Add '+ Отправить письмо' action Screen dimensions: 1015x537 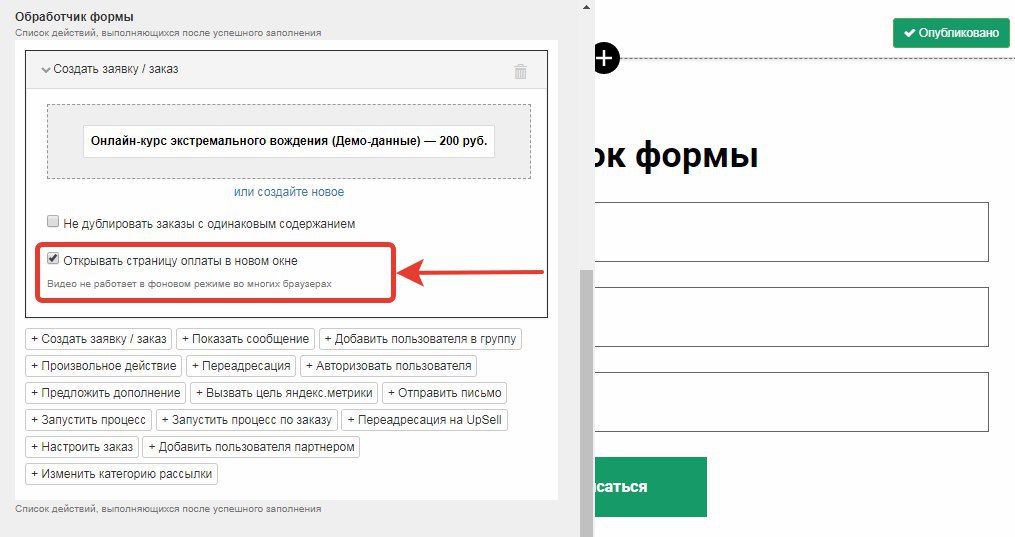[445, 393]
